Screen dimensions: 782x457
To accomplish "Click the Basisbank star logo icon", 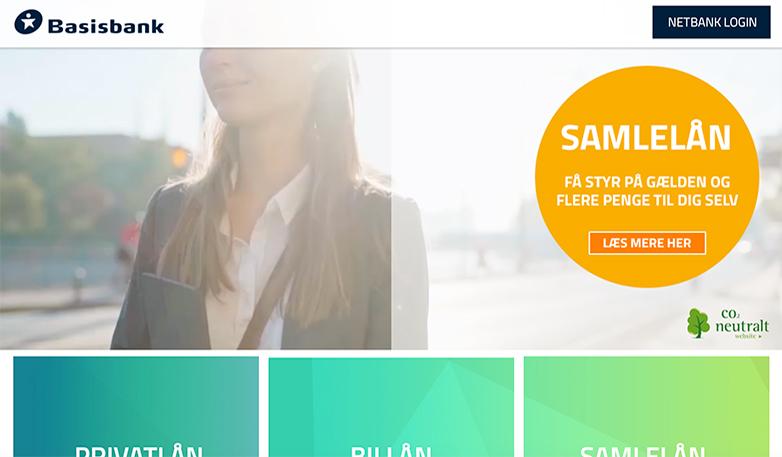I will click(28, 22).
